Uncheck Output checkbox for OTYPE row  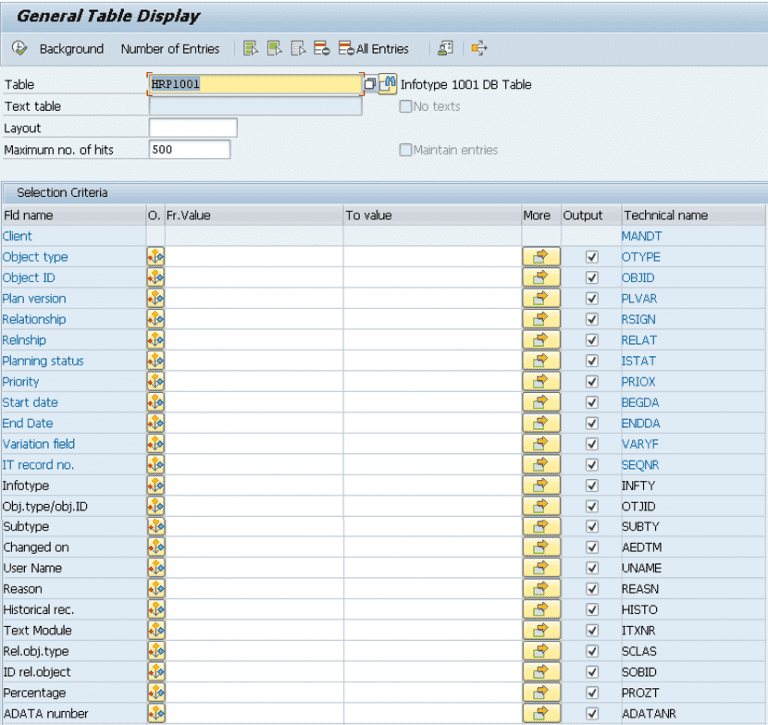coord(591,257)
